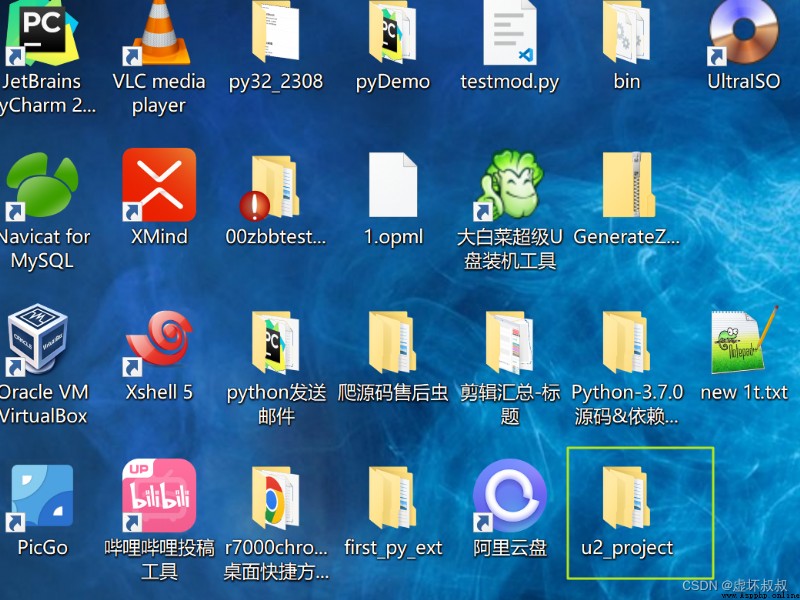Viewport: 800px width, 600px height.
Task: Click the Xshell 5 shortcut icon
Action: (159, 343)
